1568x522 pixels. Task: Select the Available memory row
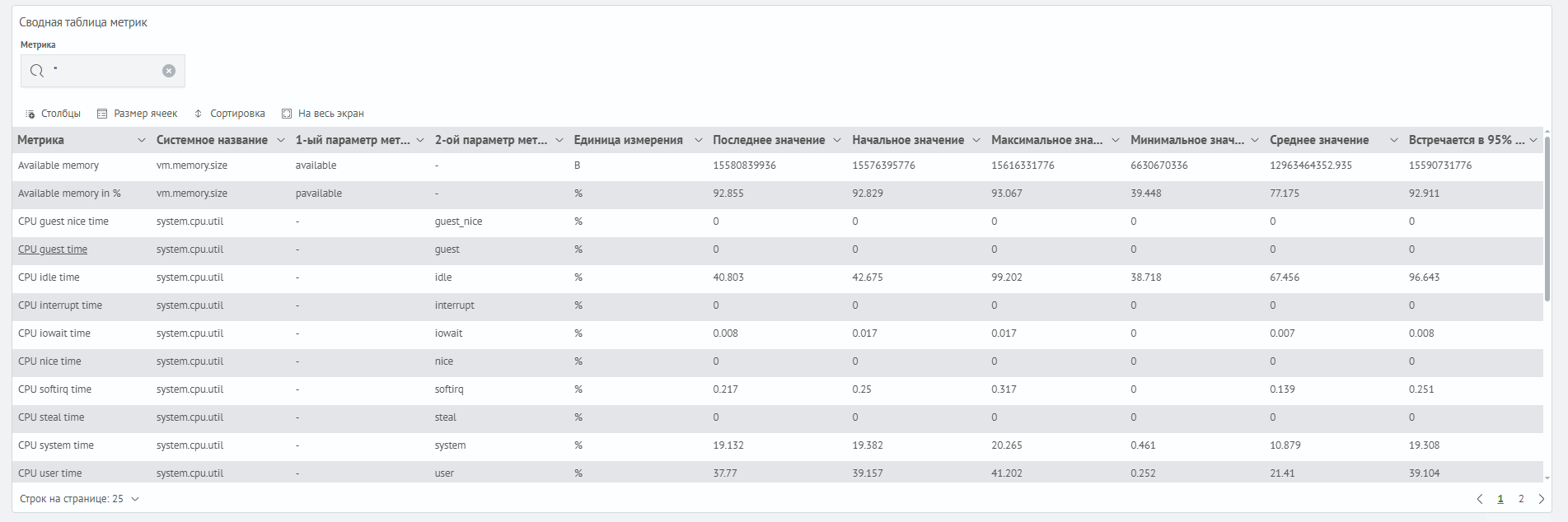[59, 165]
